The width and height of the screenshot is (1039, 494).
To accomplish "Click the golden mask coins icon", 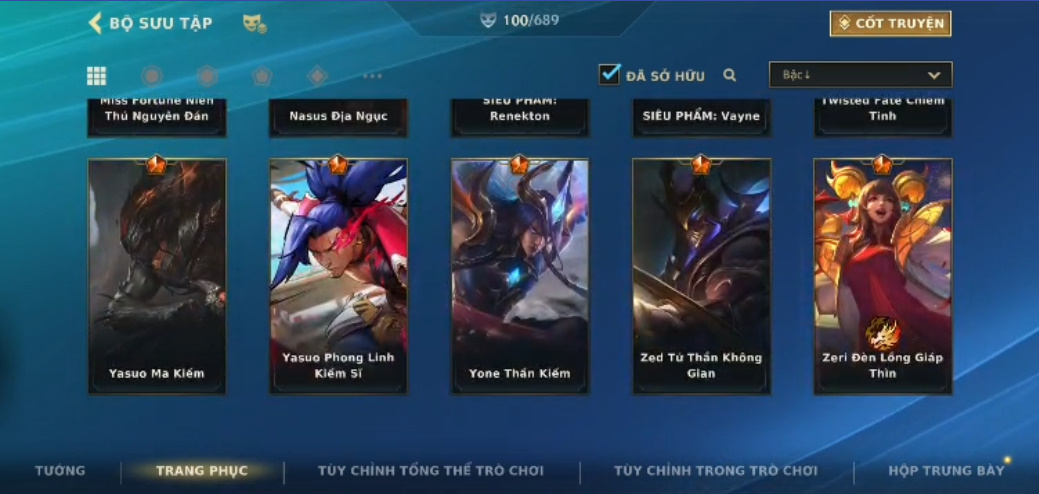I will [x=254, y=24].
